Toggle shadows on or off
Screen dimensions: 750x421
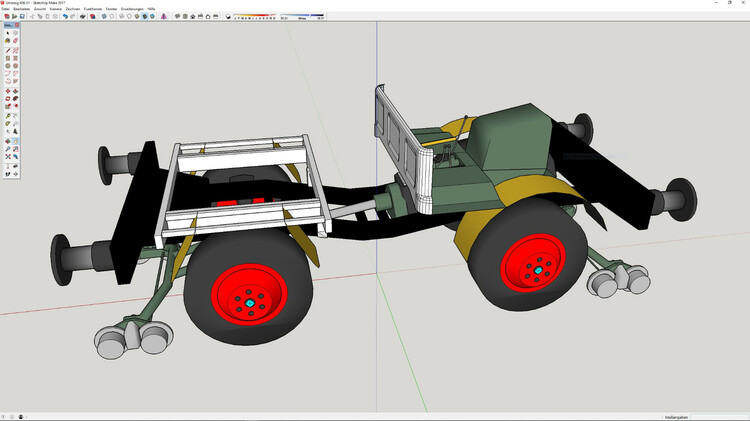coord(230,17)
